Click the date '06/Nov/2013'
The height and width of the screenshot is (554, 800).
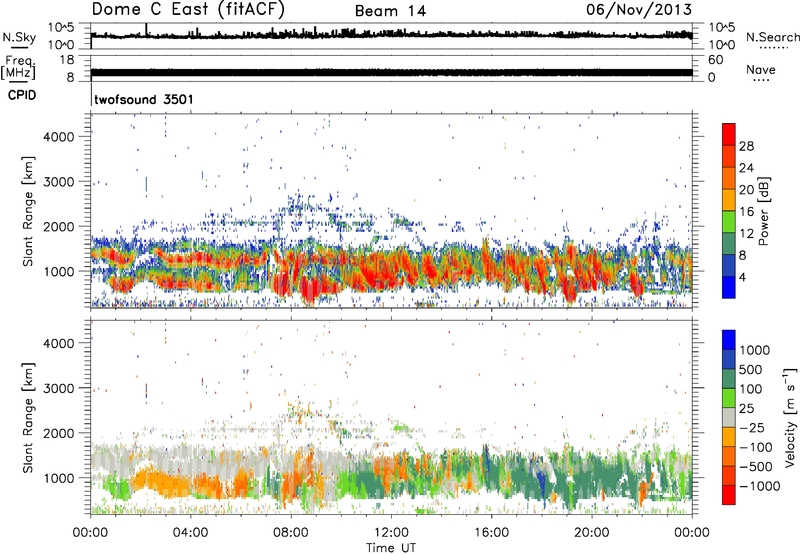(x=639, y=10)
